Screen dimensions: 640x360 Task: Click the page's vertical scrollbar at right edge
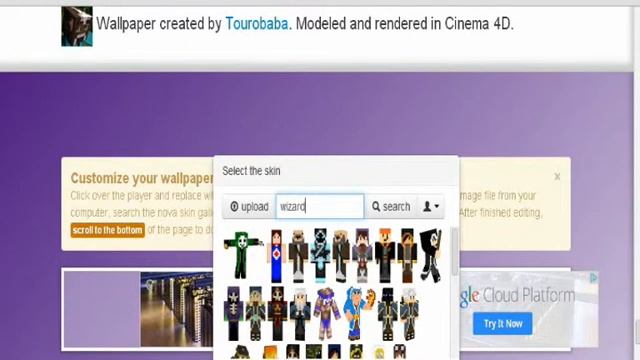pyautogui.click(x=637, y=333)
